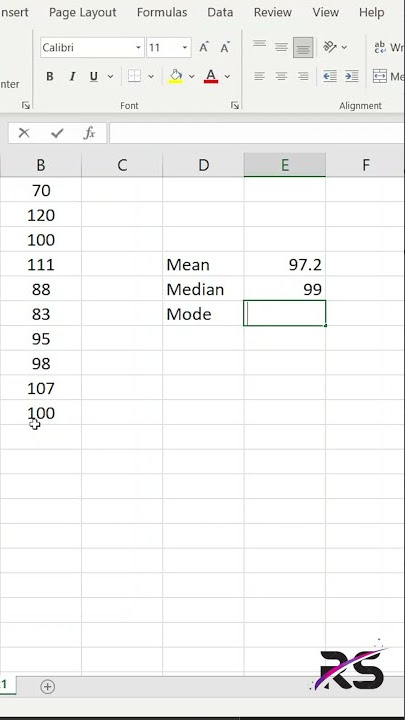Screen dimensions: 405x720
Task: Click the Insert Function fx icon
Action: [90, 133]
